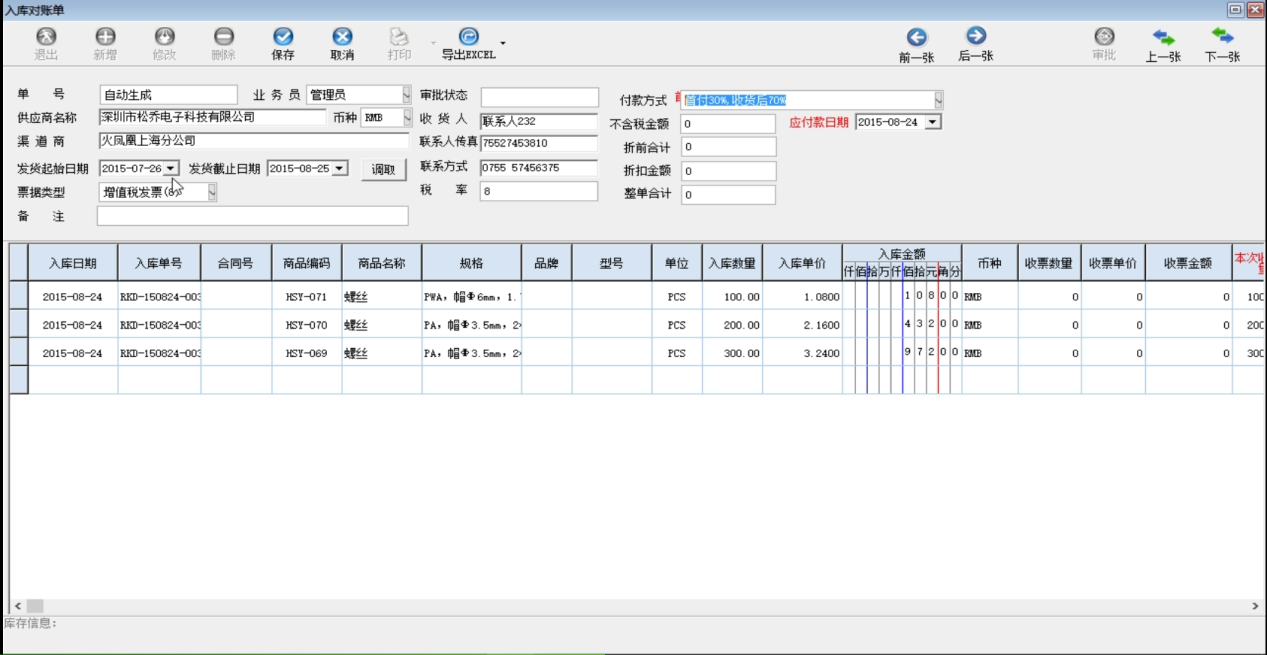
Task: Click the 下一张 double-arrow icon
Action: pos(1222,37)
